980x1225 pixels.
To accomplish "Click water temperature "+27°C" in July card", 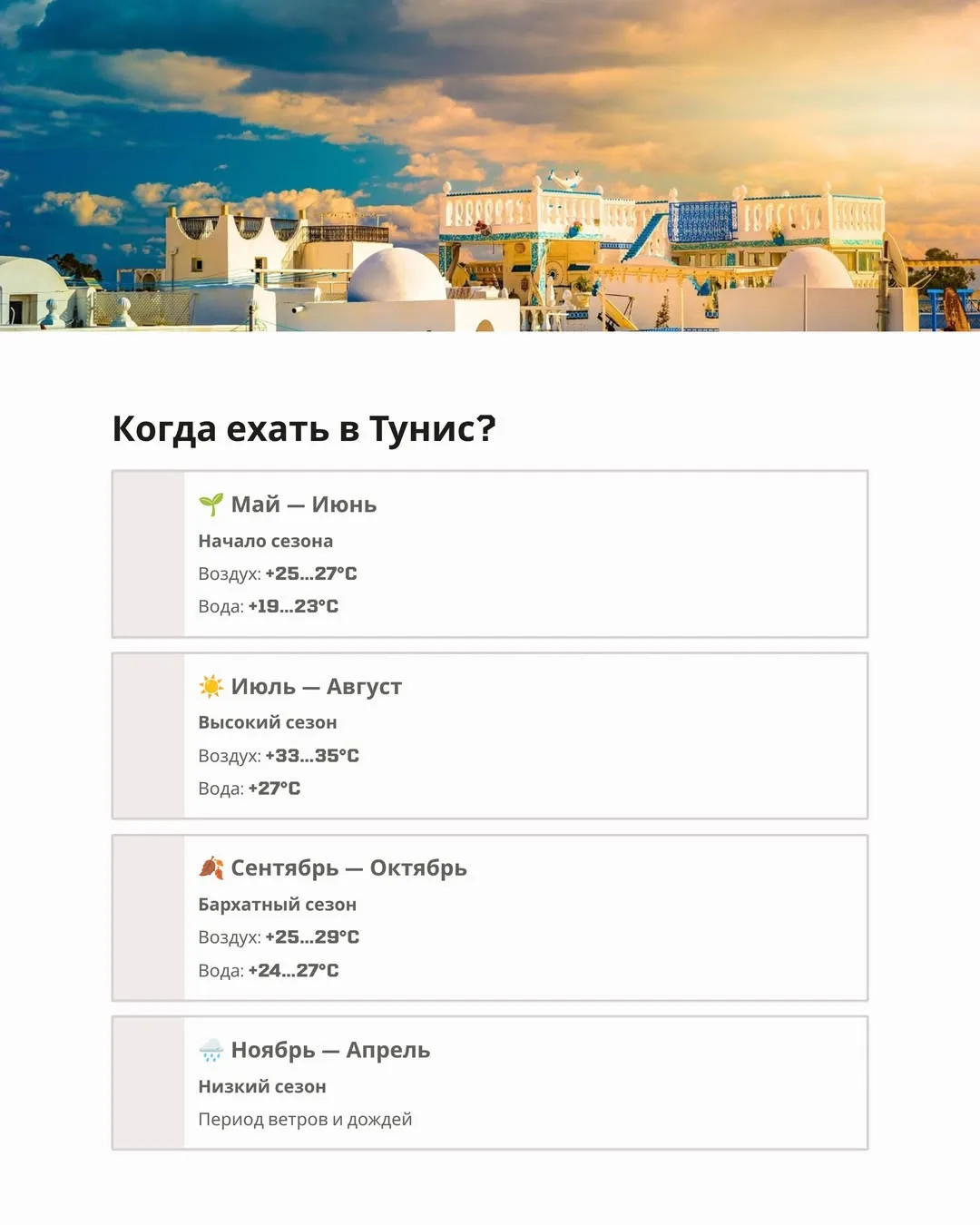I will (274, 789).
